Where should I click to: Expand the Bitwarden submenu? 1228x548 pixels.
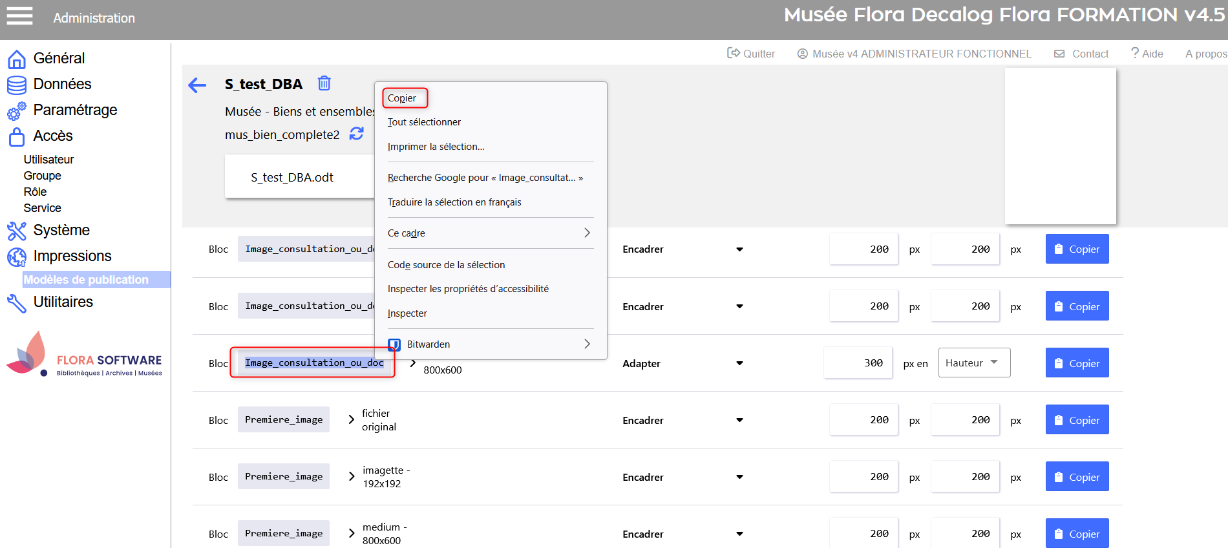[x=489, y=344]
